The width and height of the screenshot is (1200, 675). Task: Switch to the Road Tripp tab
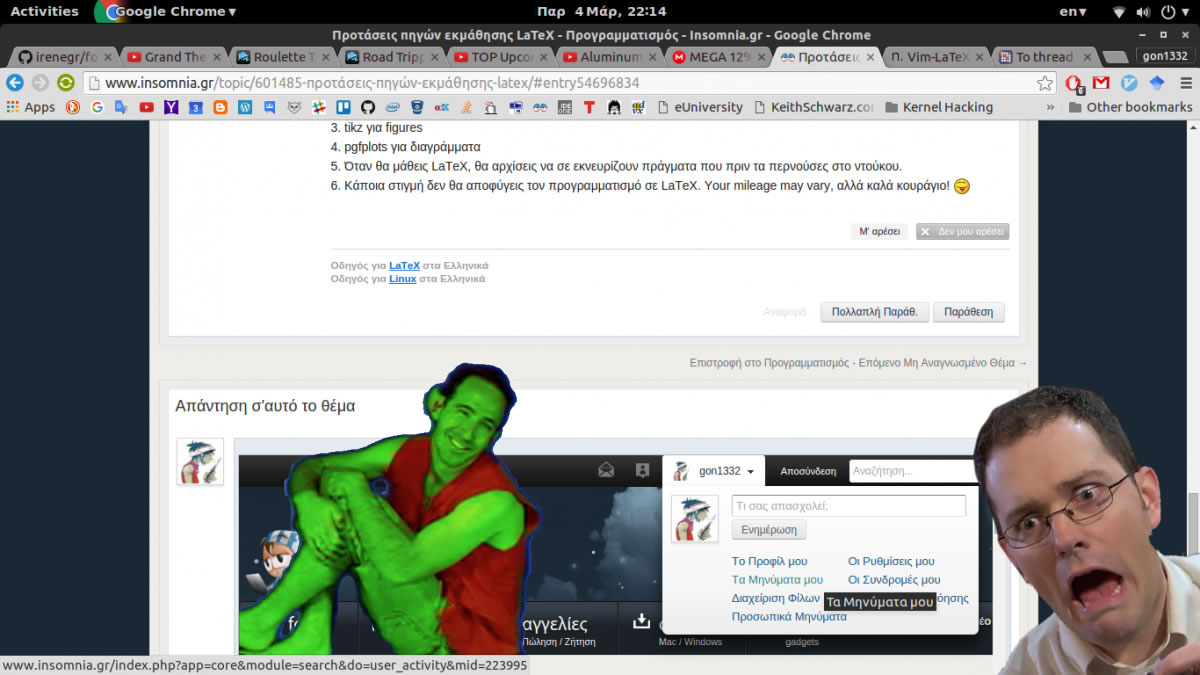[x=391, y=57]
